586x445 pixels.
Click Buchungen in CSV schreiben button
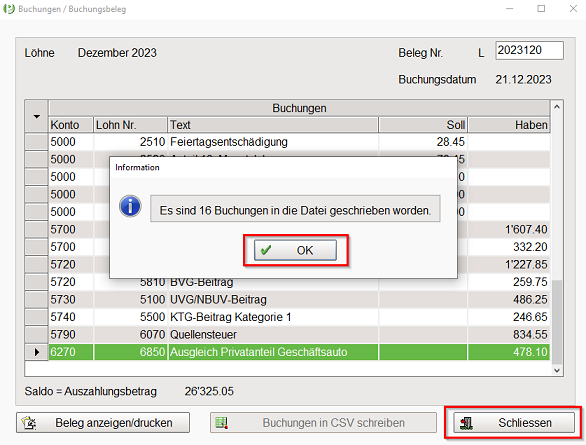point(323,423)
